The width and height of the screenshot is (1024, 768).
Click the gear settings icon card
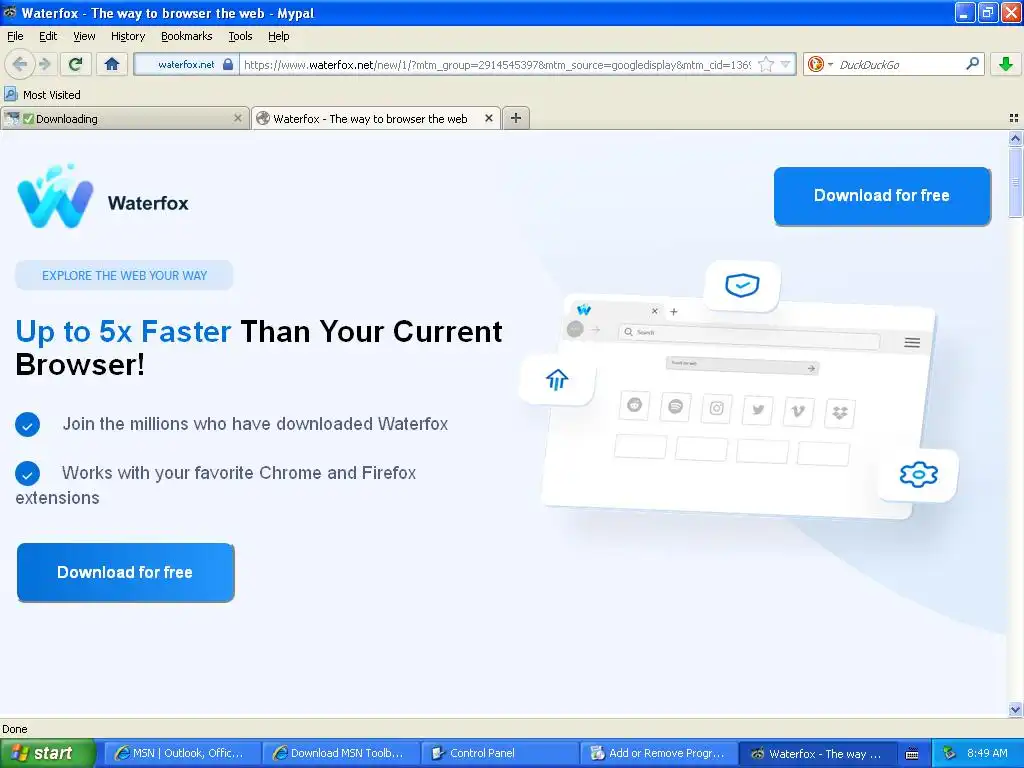[x=918, y=475]
